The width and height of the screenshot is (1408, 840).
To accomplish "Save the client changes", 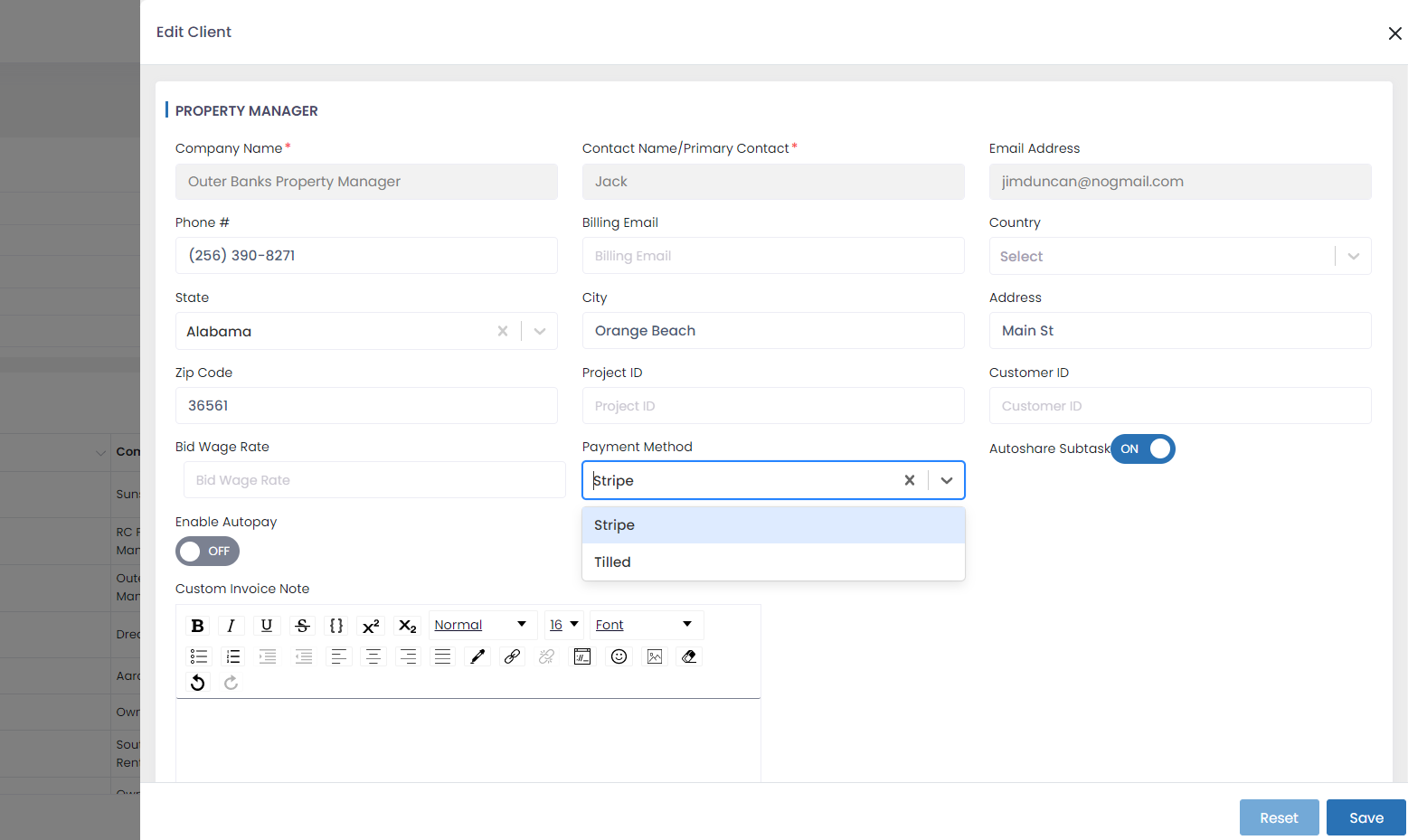I will click(x=1365, y=816).
